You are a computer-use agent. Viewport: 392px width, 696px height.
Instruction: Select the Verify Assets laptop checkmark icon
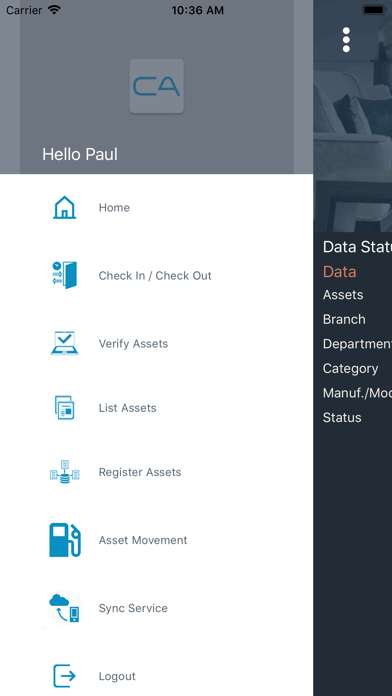point(64,343)
